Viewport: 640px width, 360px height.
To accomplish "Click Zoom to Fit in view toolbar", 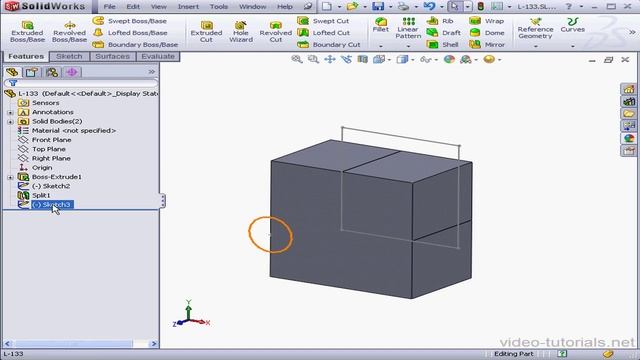I will [x=297, y=60].
